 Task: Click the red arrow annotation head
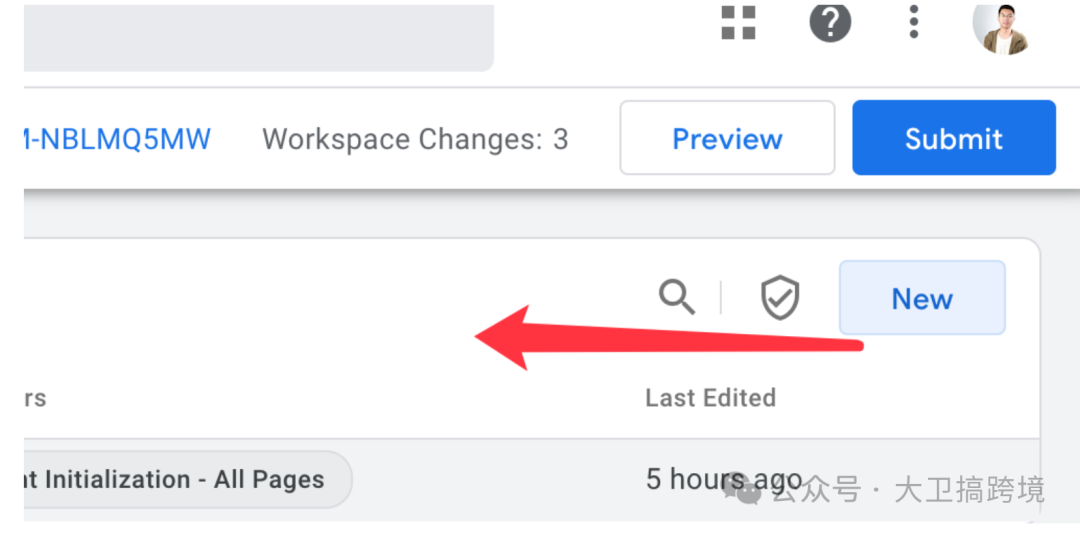pos(504,337)
